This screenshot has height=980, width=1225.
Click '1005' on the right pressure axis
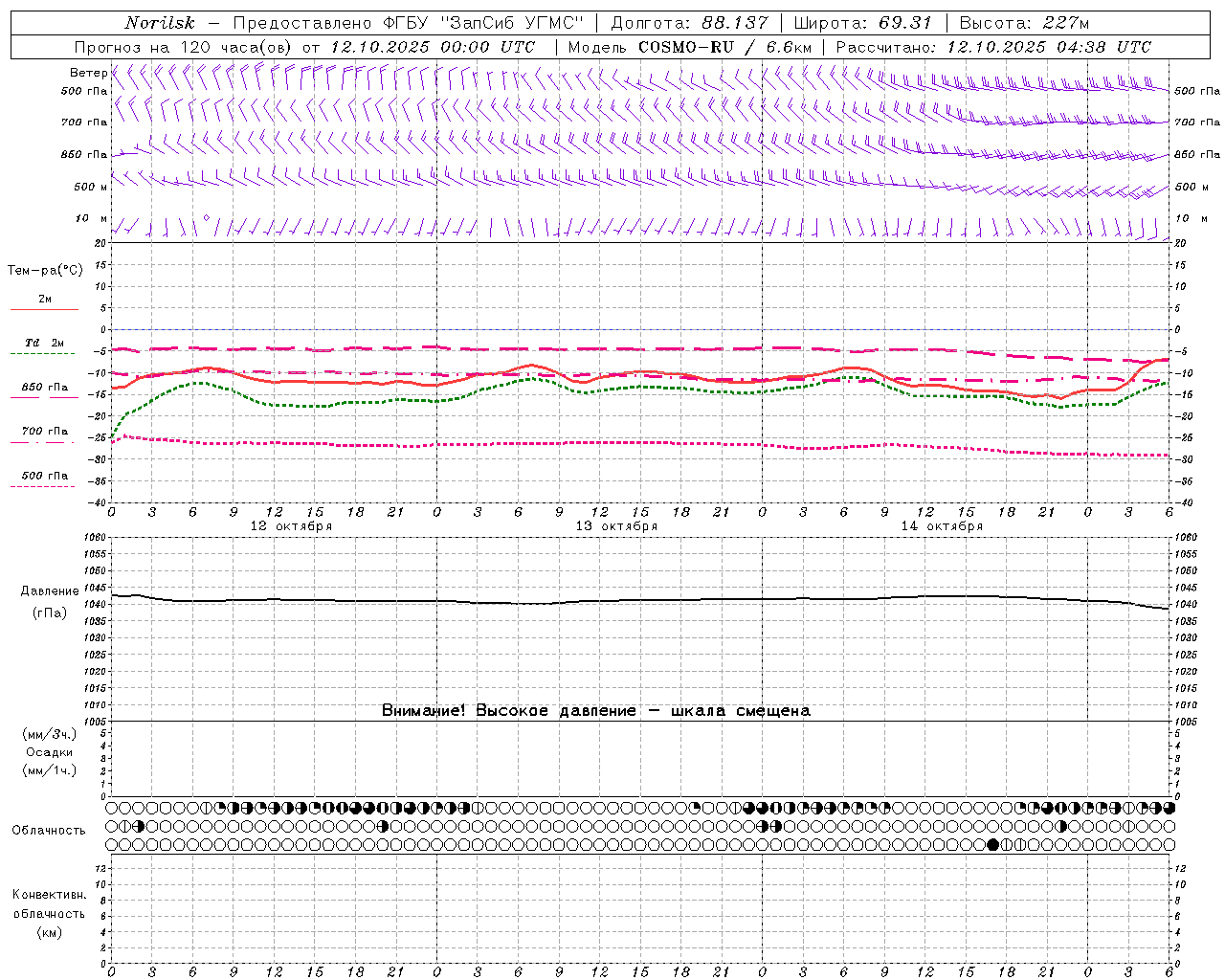tap(1186, 721)
